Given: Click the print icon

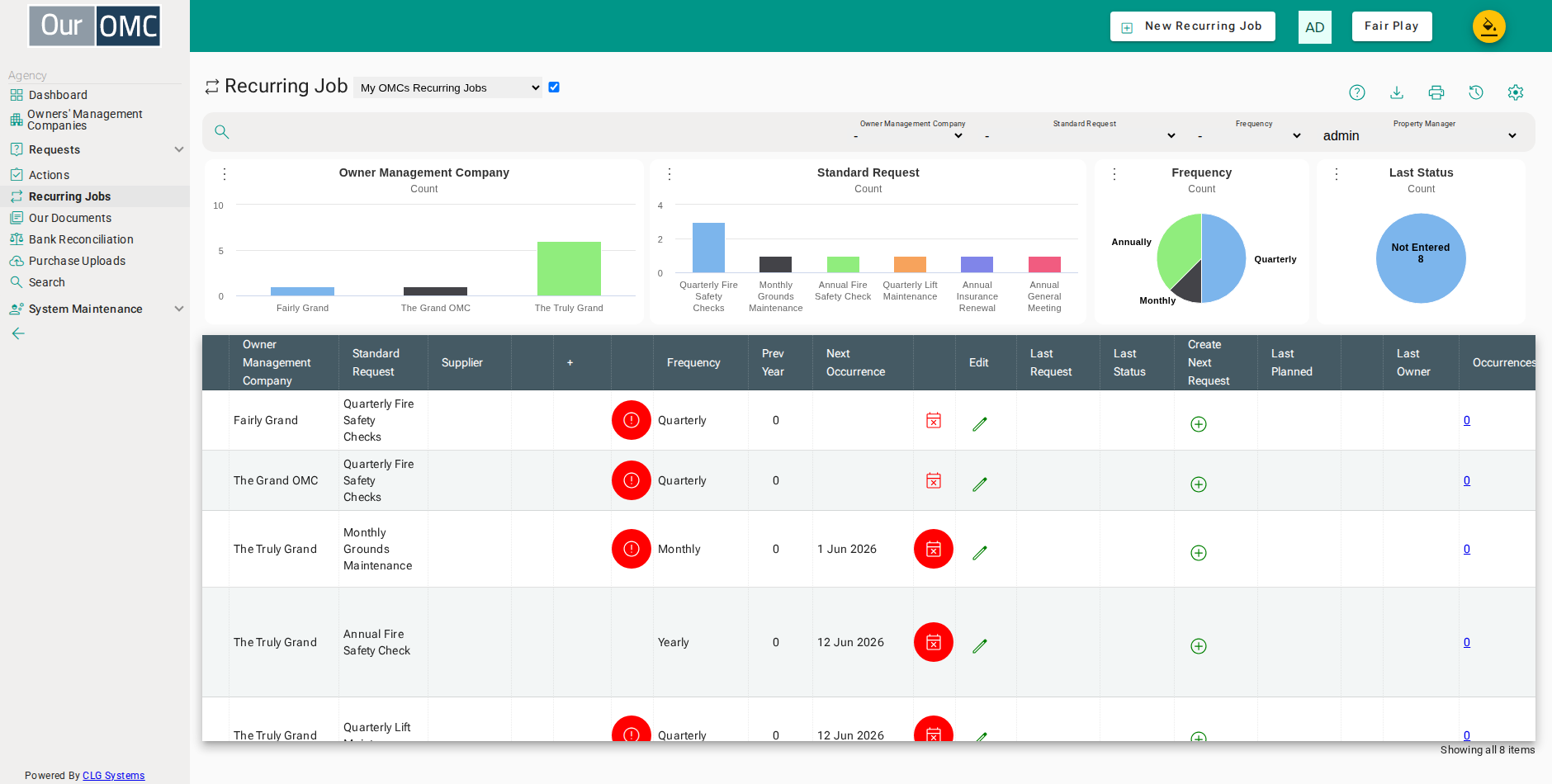Looking at the screenshot, I should (x=1436, y=92).
